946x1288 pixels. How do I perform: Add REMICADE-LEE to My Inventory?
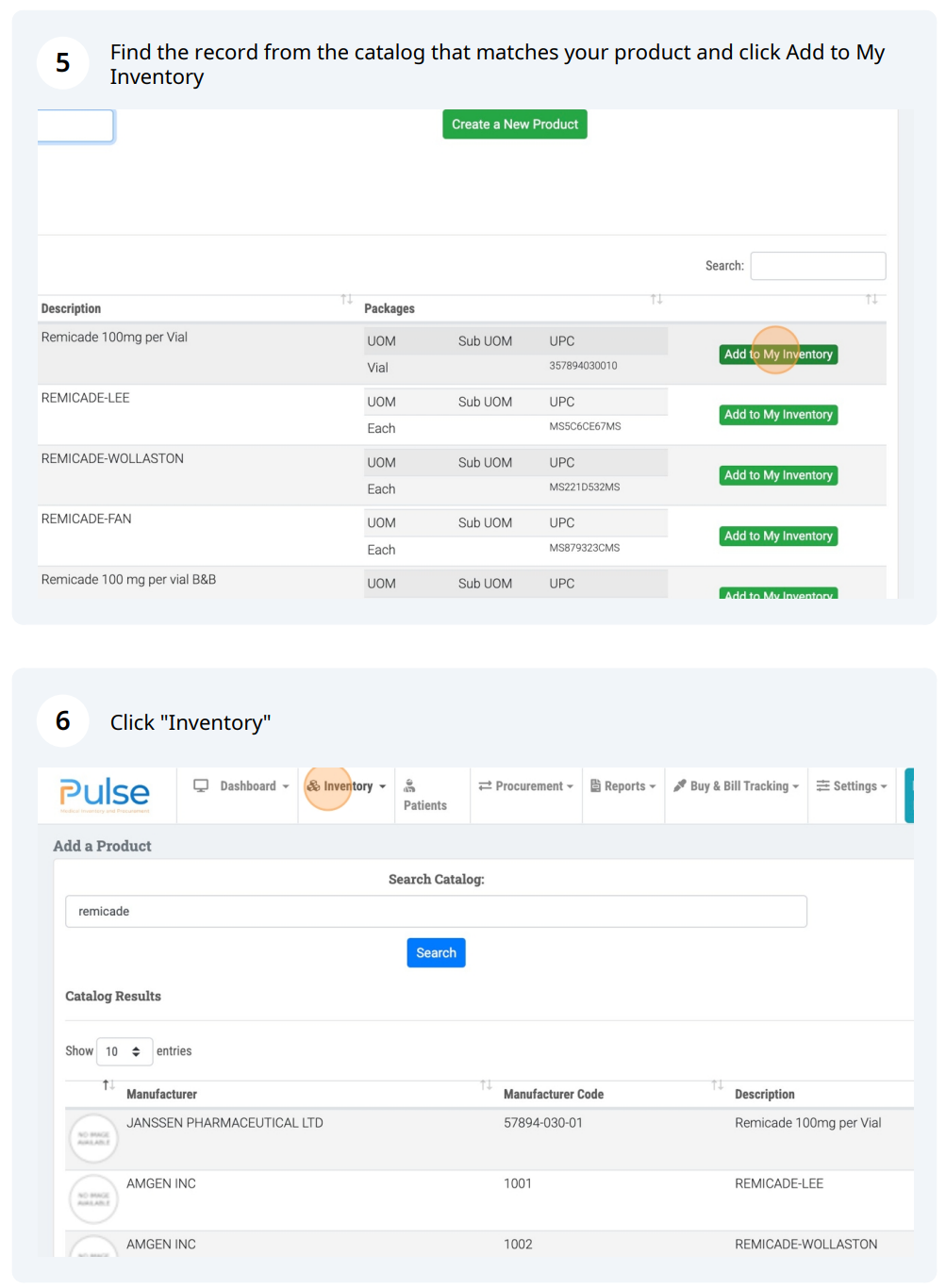779,415
